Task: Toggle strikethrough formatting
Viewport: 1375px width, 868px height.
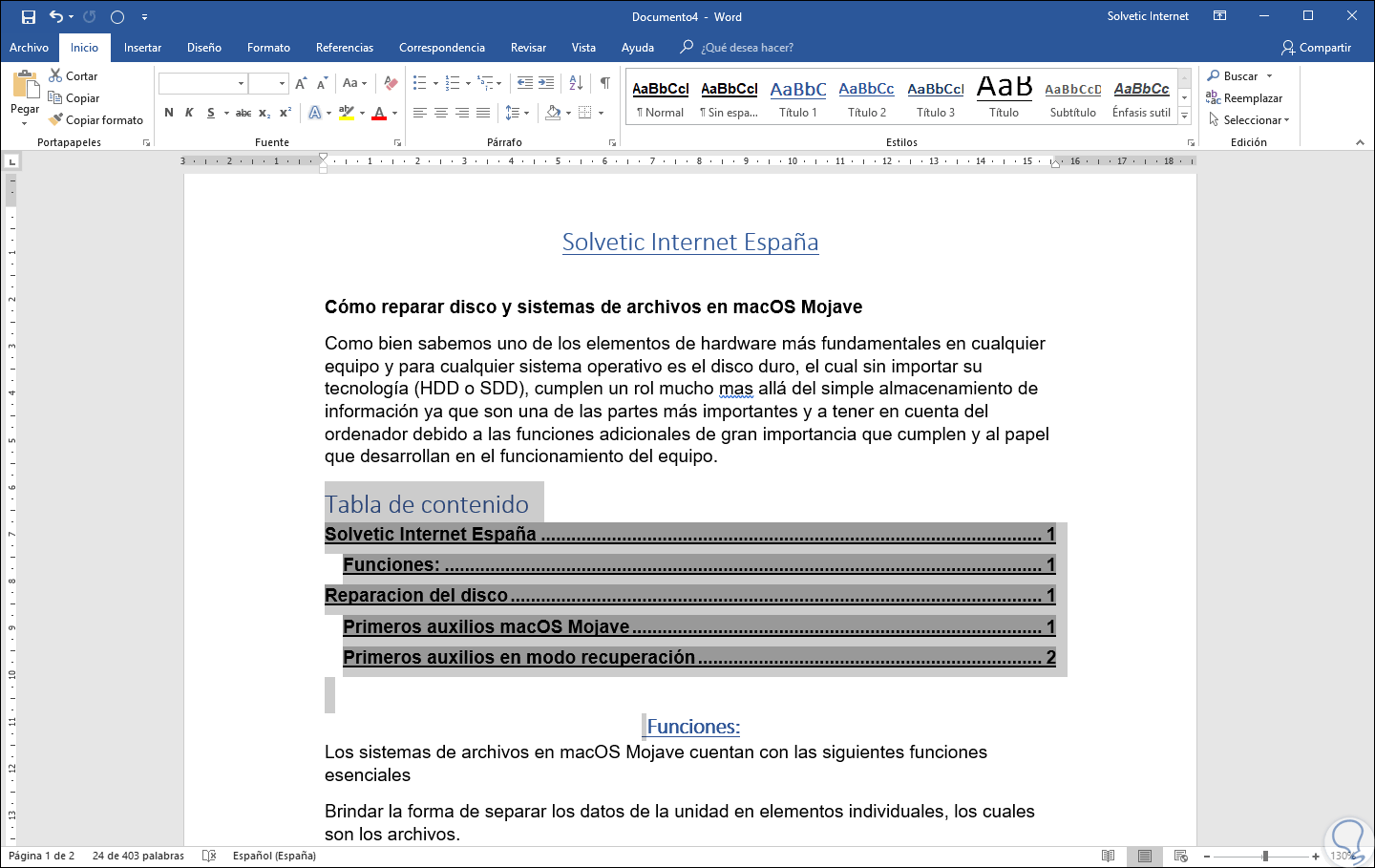Action: click(243, 113)
